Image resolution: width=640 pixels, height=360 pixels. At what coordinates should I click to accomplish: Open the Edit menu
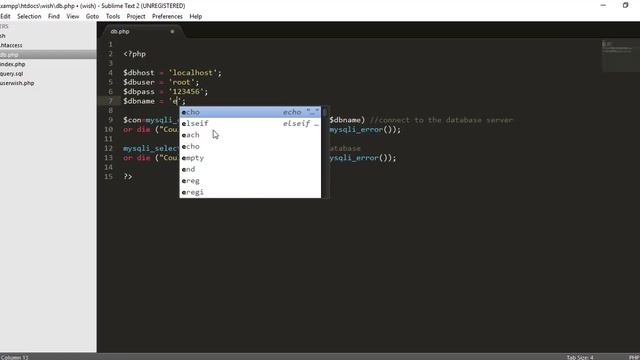(x=5, y=16)
